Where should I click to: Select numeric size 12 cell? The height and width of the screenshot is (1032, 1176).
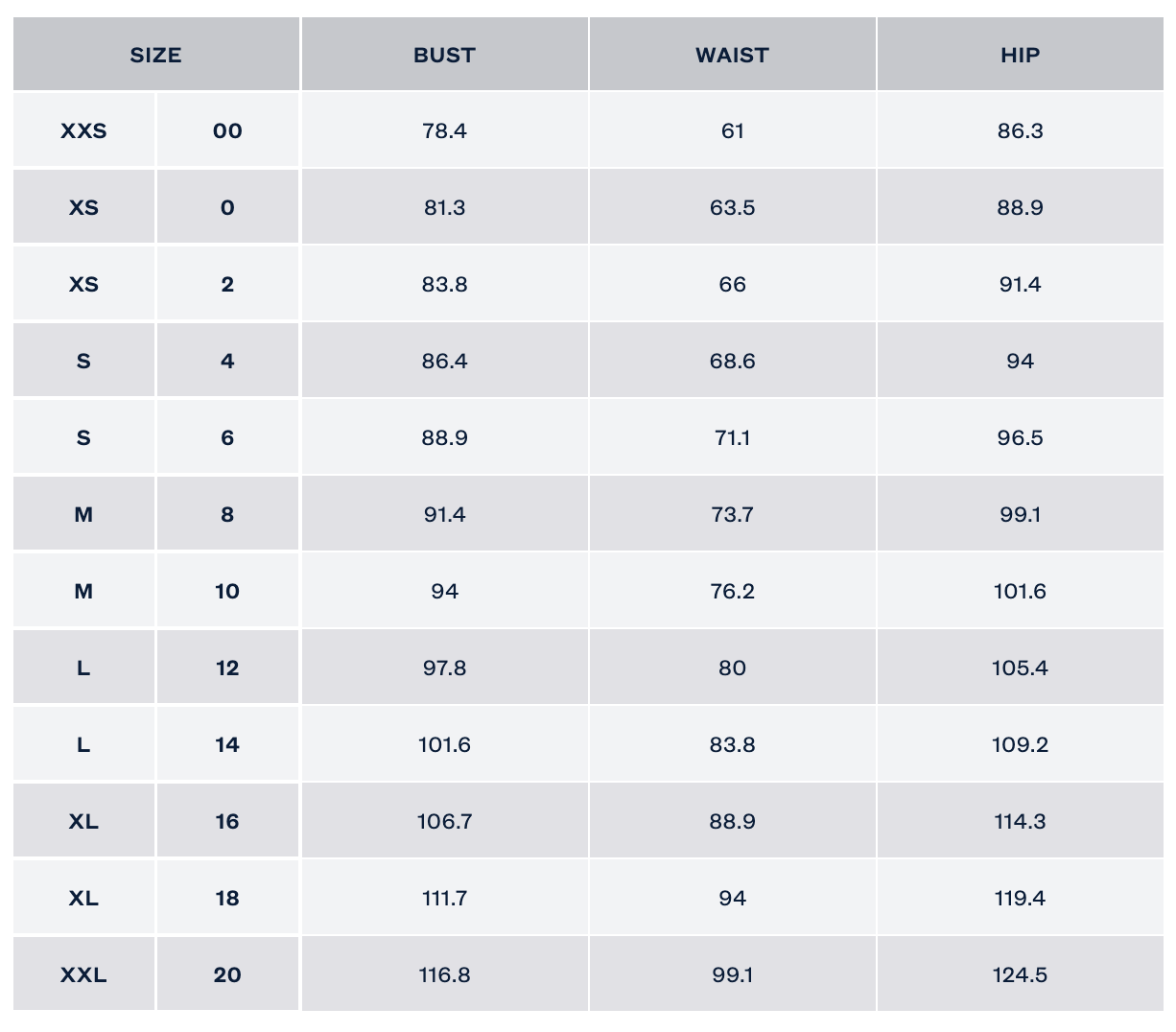pos(227,668)
